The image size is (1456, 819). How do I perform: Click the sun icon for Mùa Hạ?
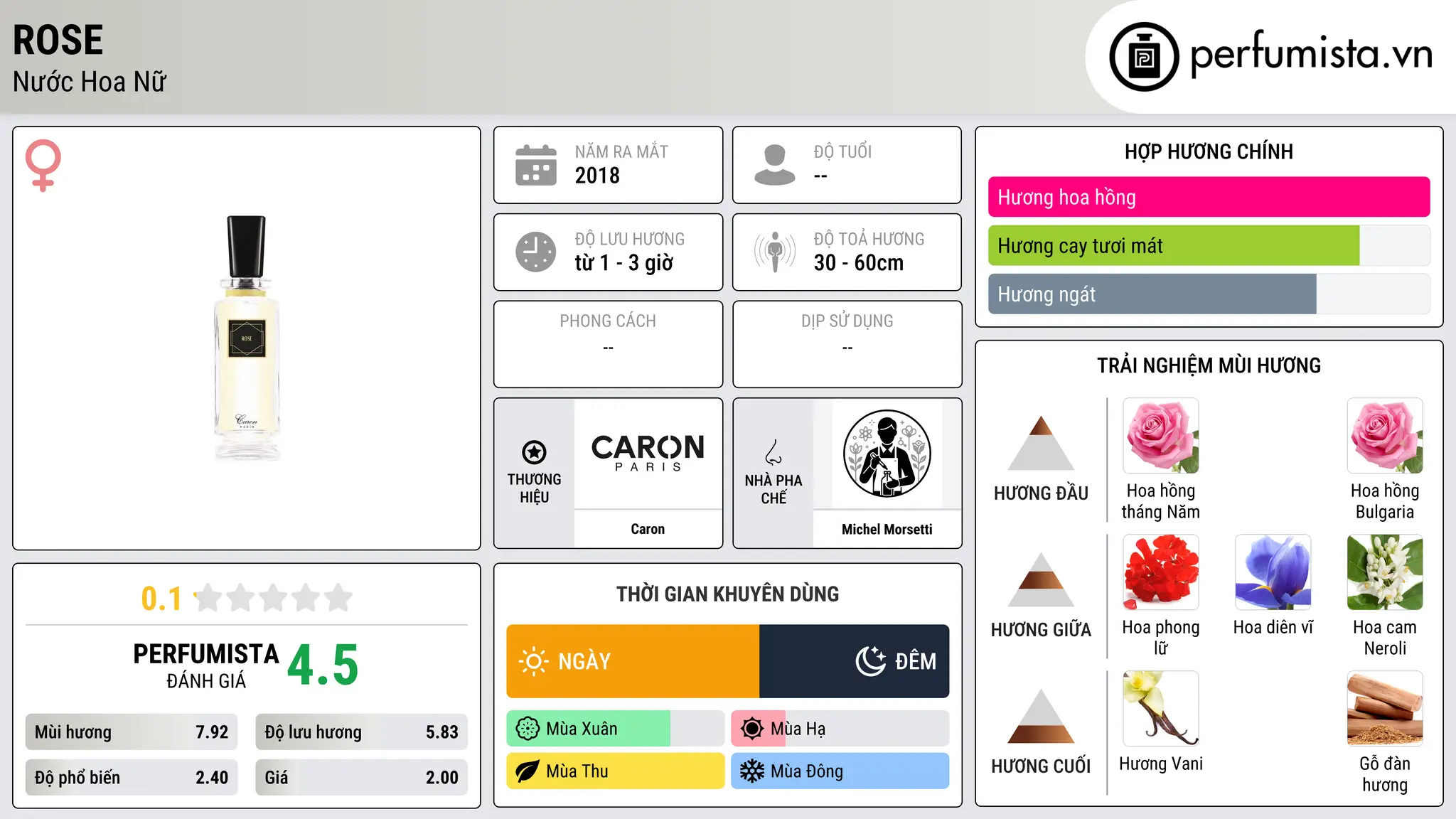pos(752,729)
